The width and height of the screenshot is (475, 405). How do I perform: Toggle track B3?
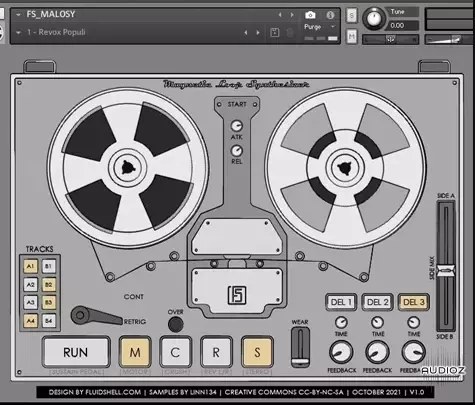click(49, 302)
